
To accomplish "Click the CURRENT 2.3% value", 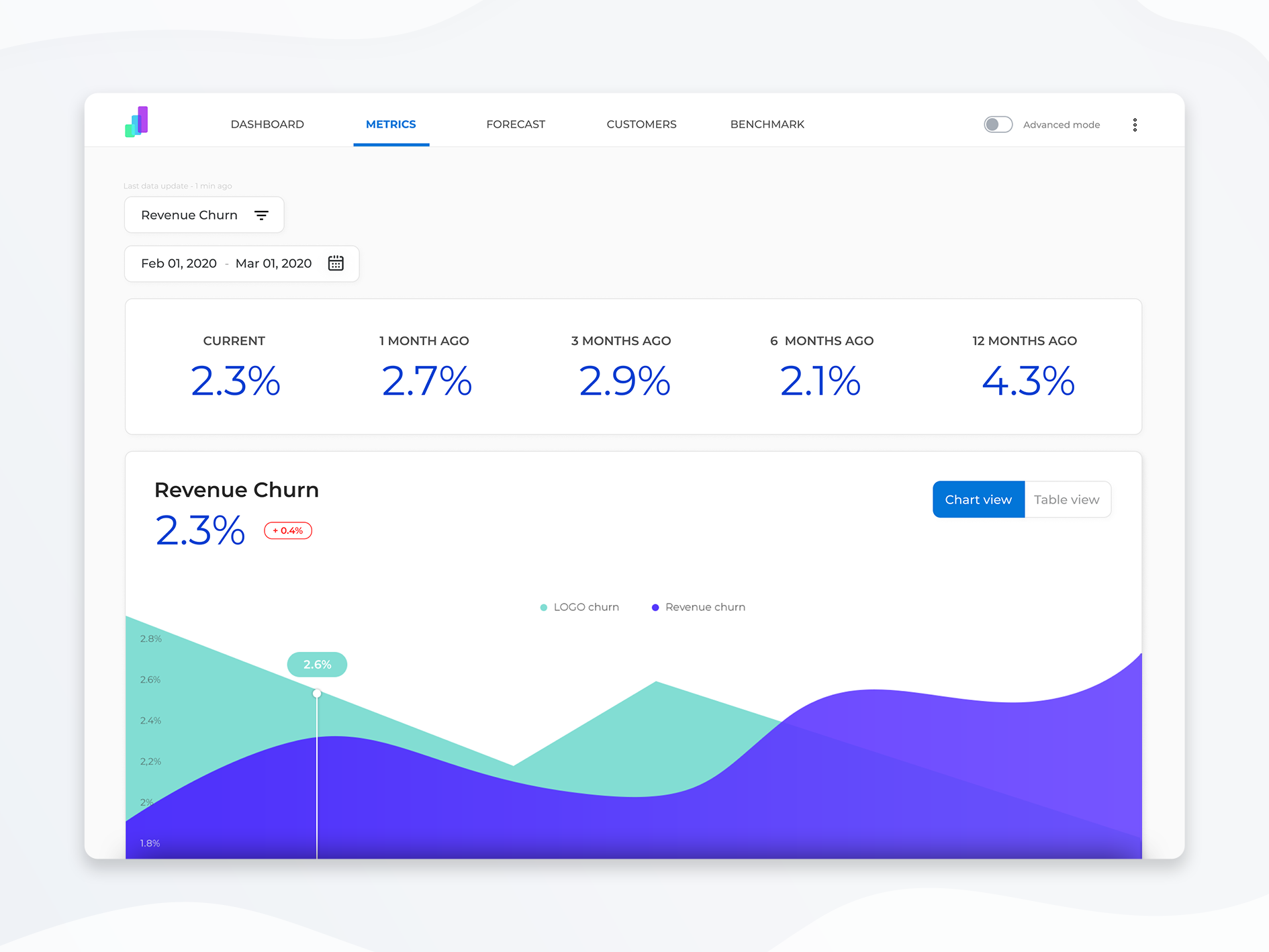I will pyautogui.click(x=235, y=381).
